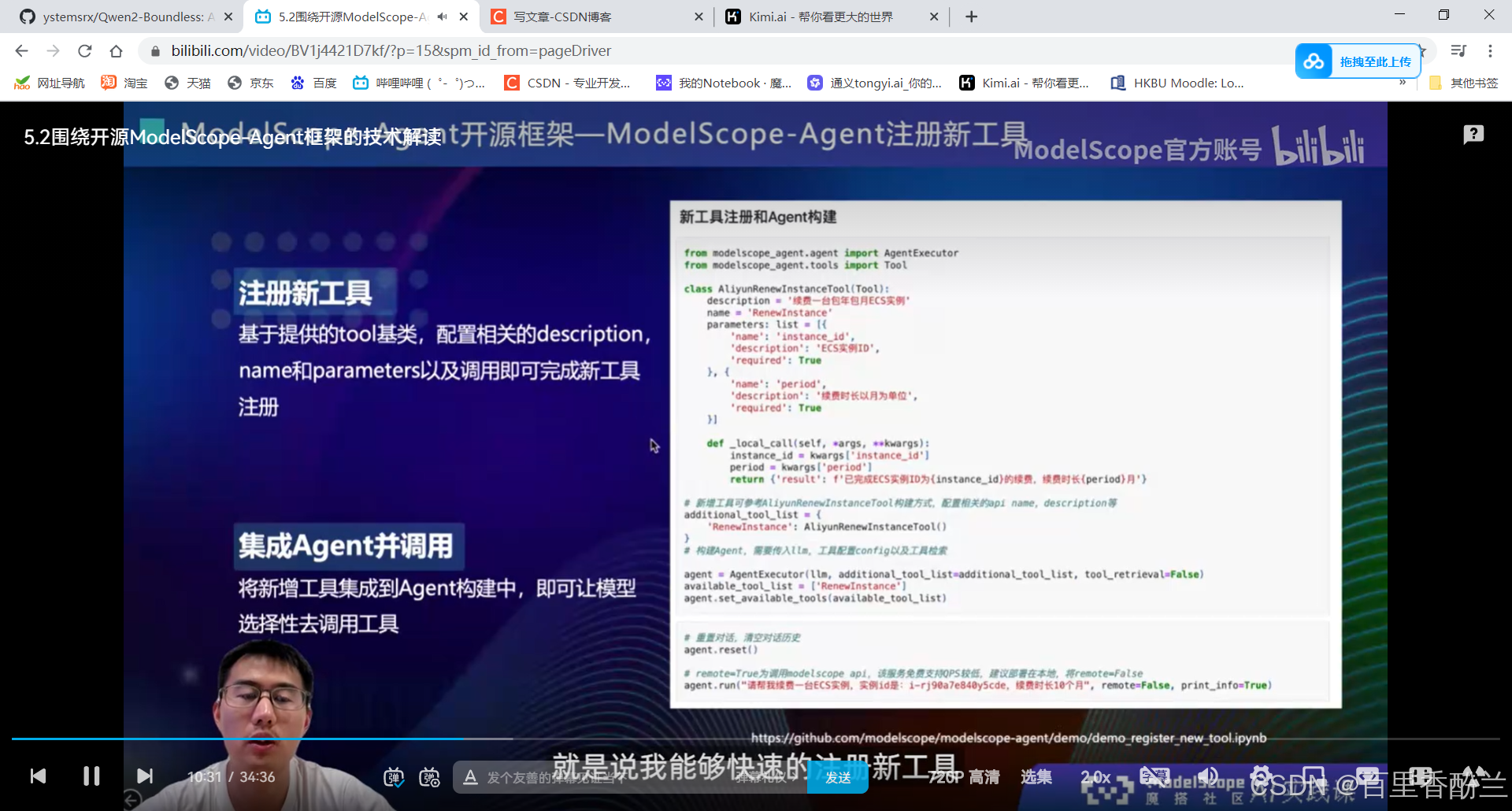Viewport: 1512px width, 811px height.
Task: Reload the current page
Action: point(84,50)
